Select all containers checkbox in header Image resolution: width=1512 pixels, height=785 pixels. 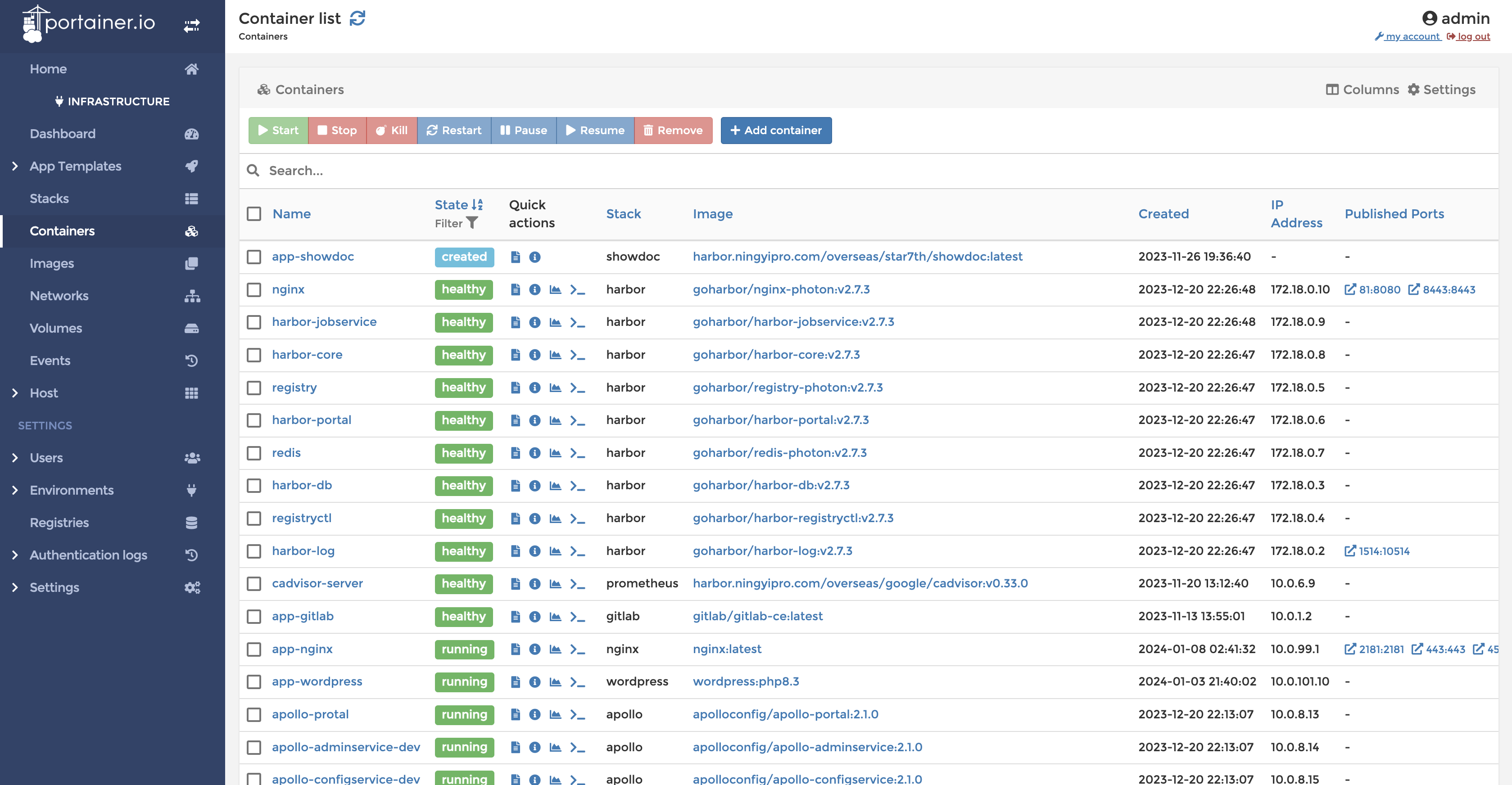pyautogui.click(x=254, y=214)
